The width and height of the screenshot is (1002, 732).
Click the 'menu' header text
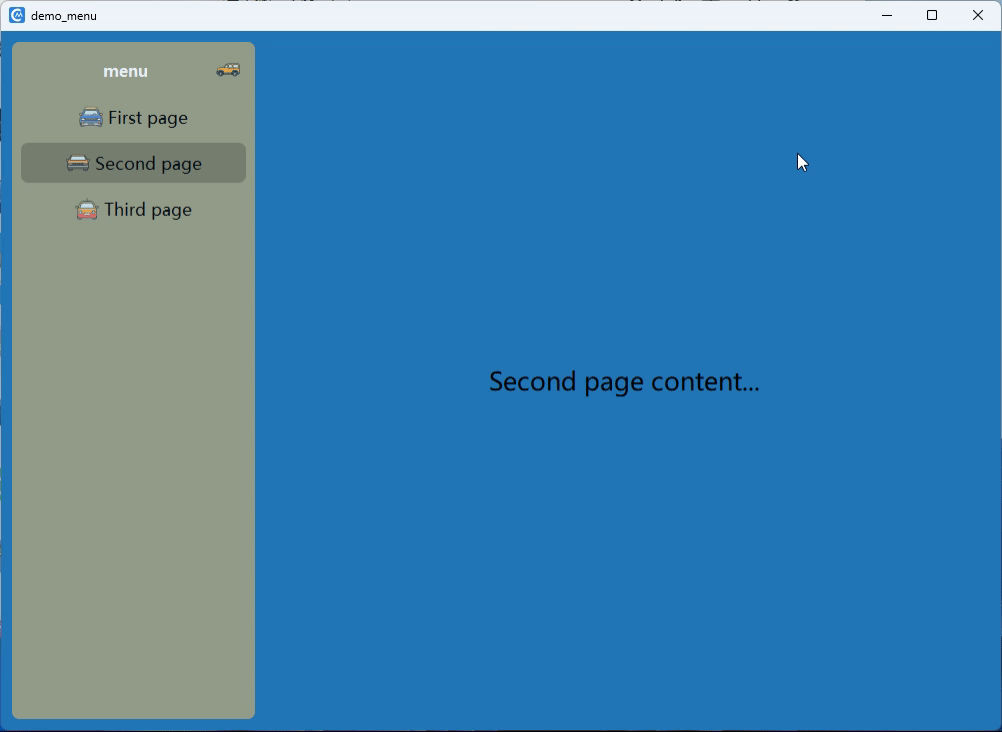tap(125, 71)
